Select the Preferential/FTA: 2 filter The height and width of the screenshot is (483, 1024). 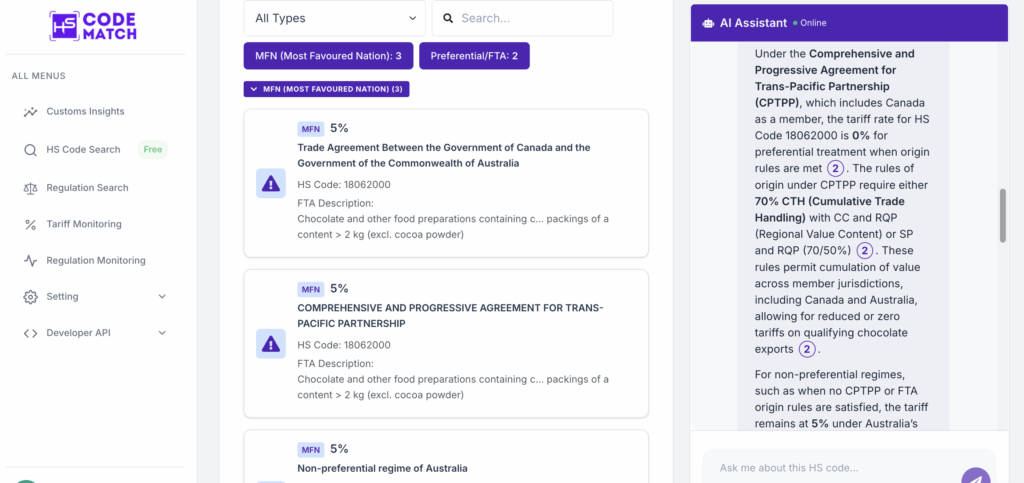click(474, 56)
